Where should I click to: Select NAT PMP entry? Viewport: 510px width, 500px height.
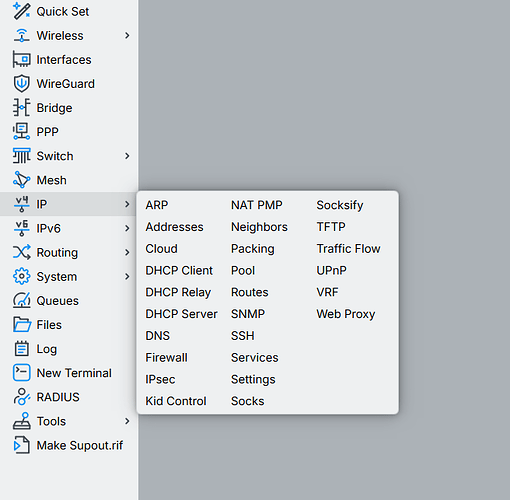[257, 205]
